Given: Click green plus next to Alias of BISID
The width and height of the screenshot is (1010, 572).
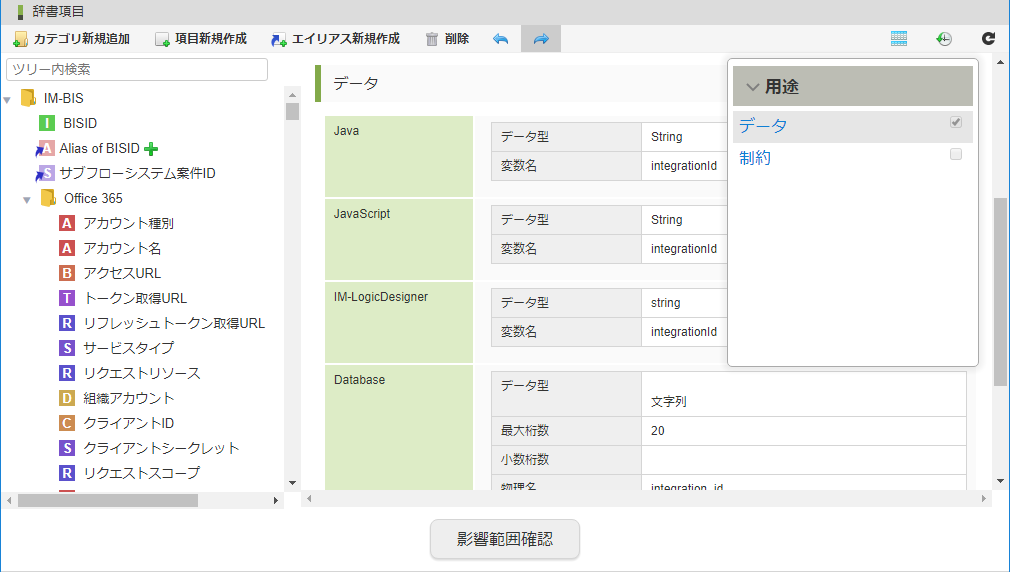Looking at the screenshot, I should [x=151, y=149].
